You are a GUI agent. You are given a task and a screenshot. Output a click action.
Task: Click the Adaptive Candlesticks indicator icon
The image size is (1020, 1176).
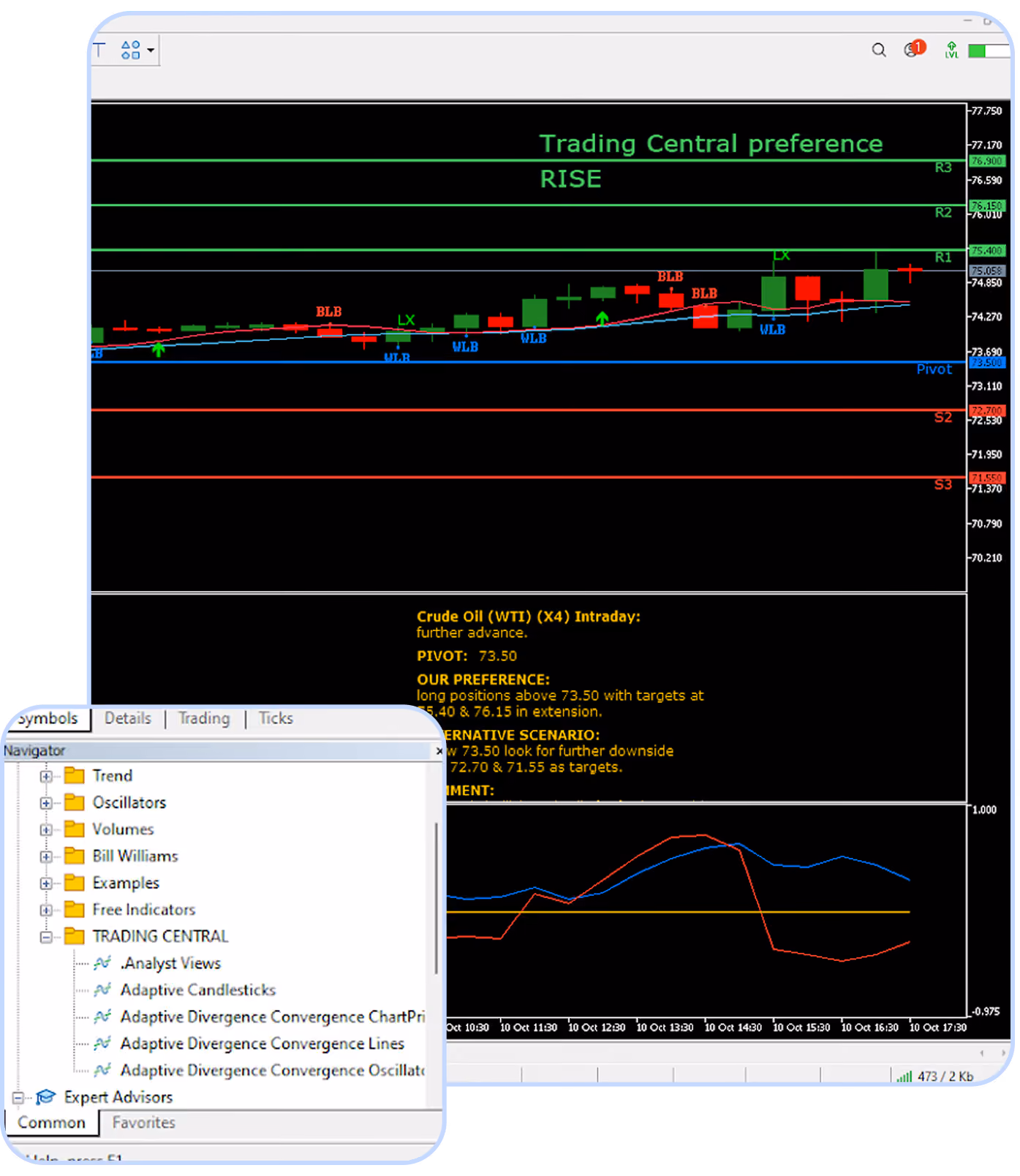click(x=102, y=990)
